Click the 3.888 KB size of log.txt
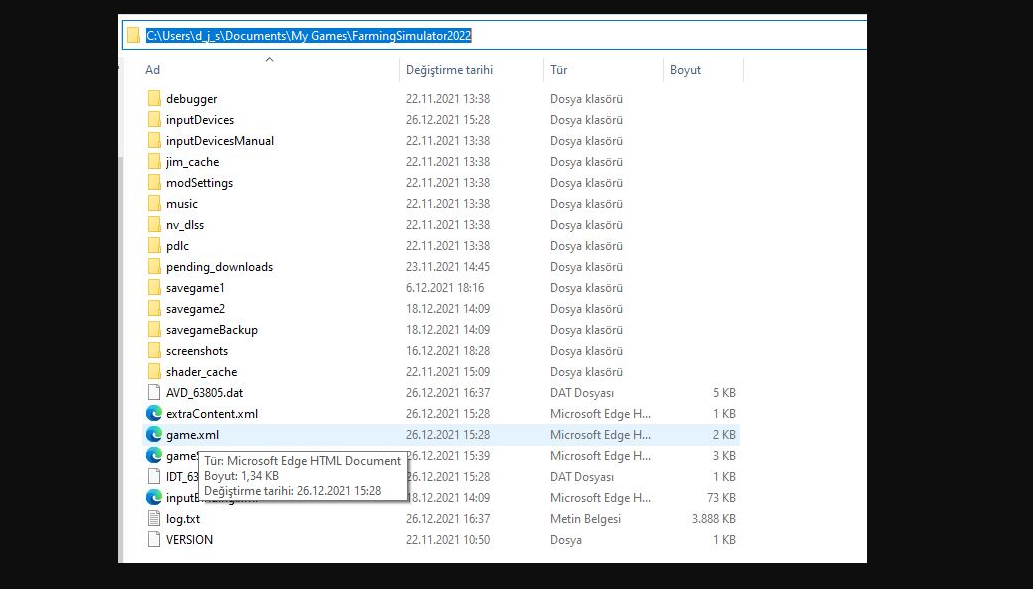The image size is (1033, 589). pos(713,519)
